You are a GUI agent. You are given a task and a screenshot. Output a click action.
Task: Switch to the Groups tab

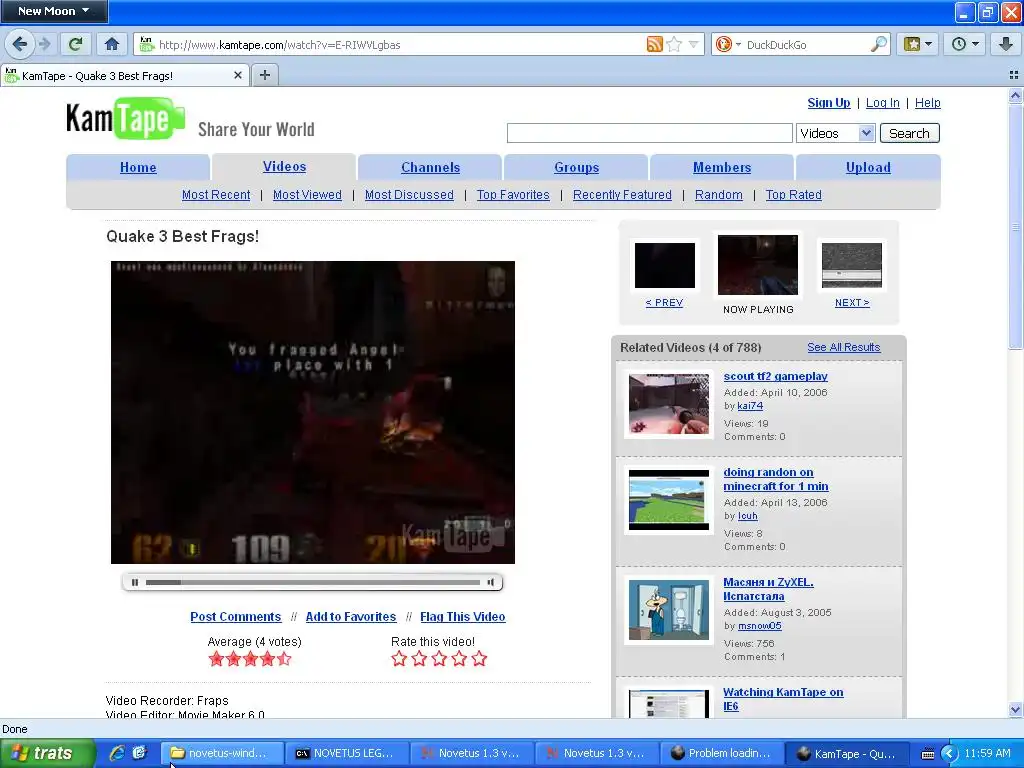coord(577,167)
